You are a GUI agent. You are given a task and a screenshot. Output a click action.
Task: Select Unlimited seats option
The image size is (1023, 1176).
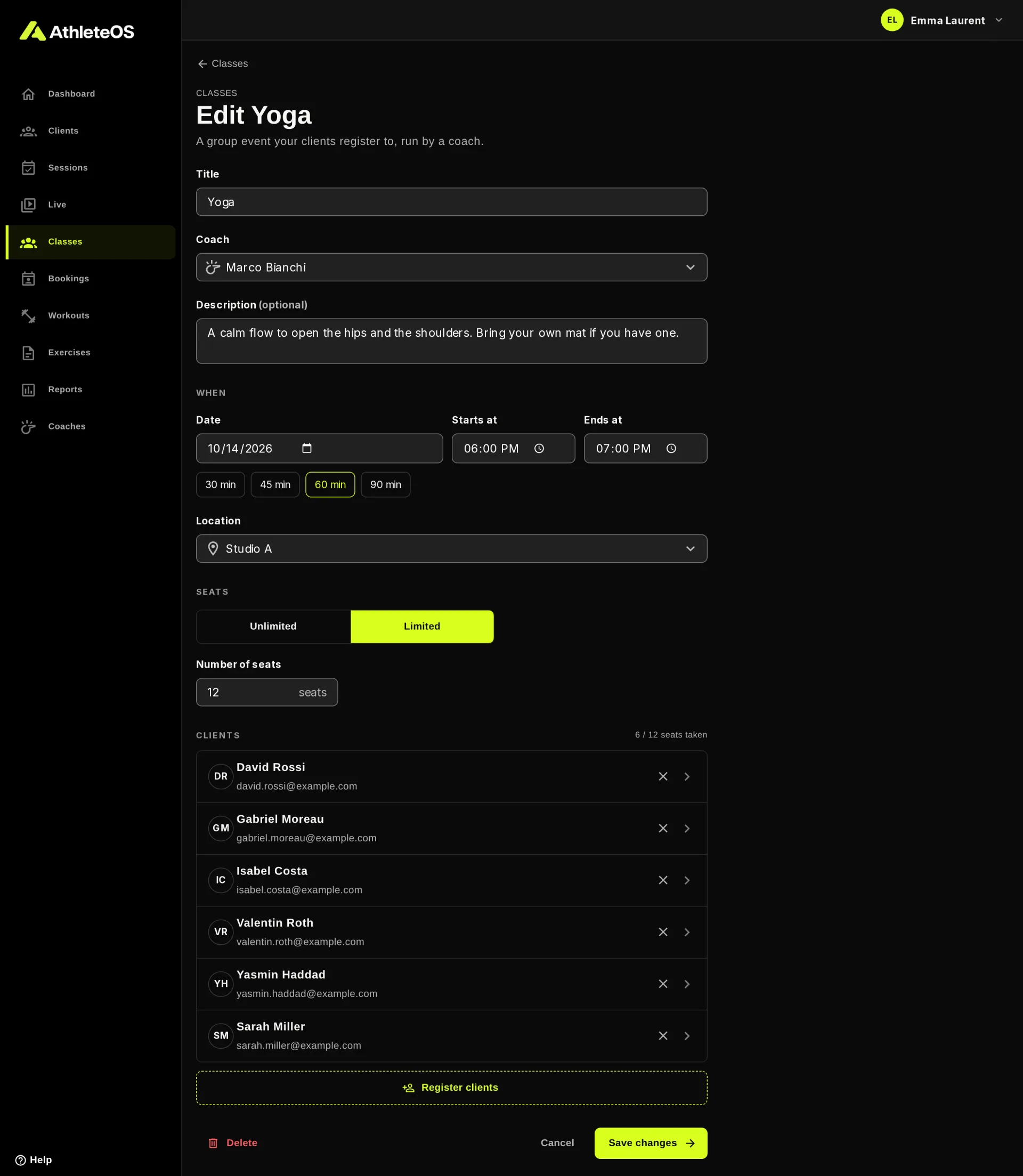[x=273, y=626]
